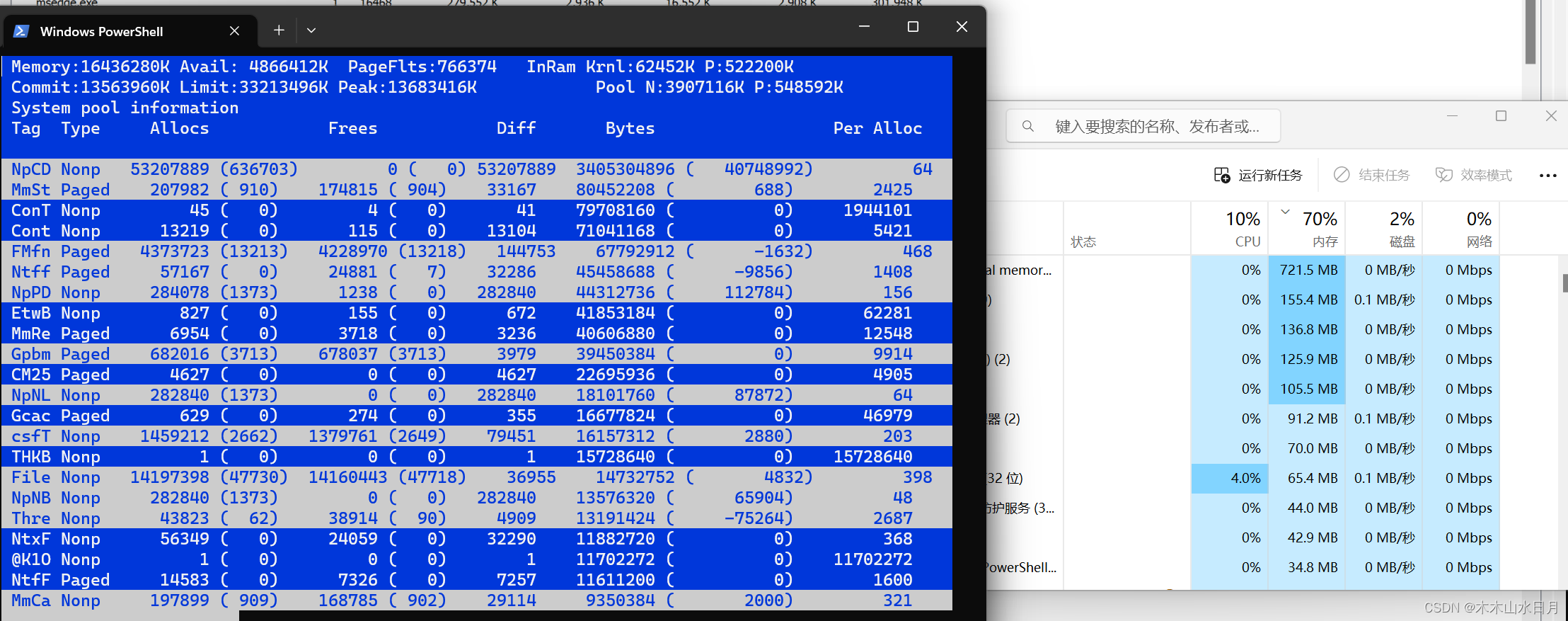Click the Task Manager search box
The height and width of the screenshot is (621, 1568).
click(x=1143, y=126)
